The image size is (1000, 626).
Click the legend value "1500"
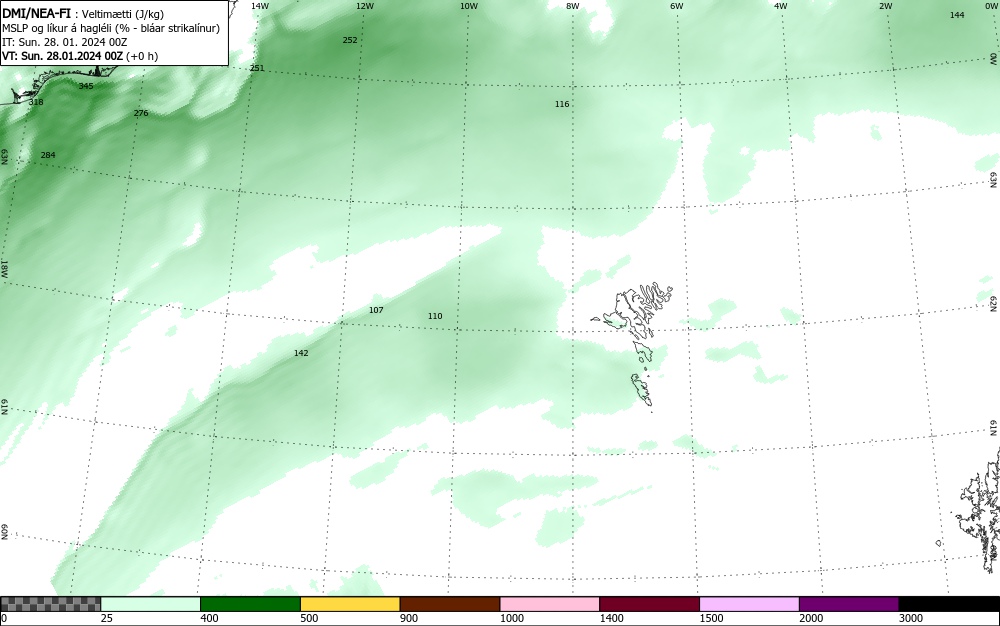[711, 618]
